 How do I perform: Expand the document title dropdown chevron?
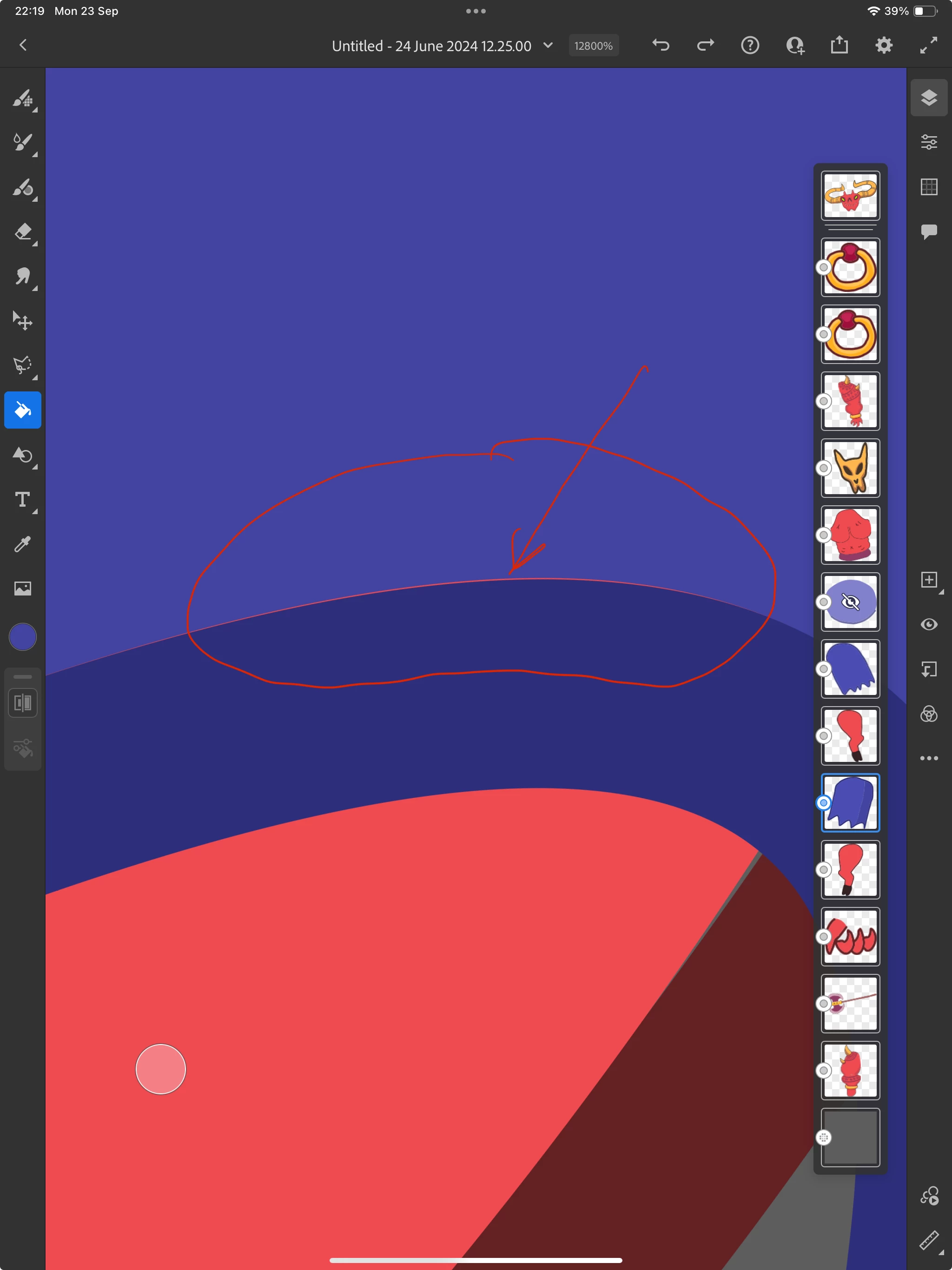[548, 46]
